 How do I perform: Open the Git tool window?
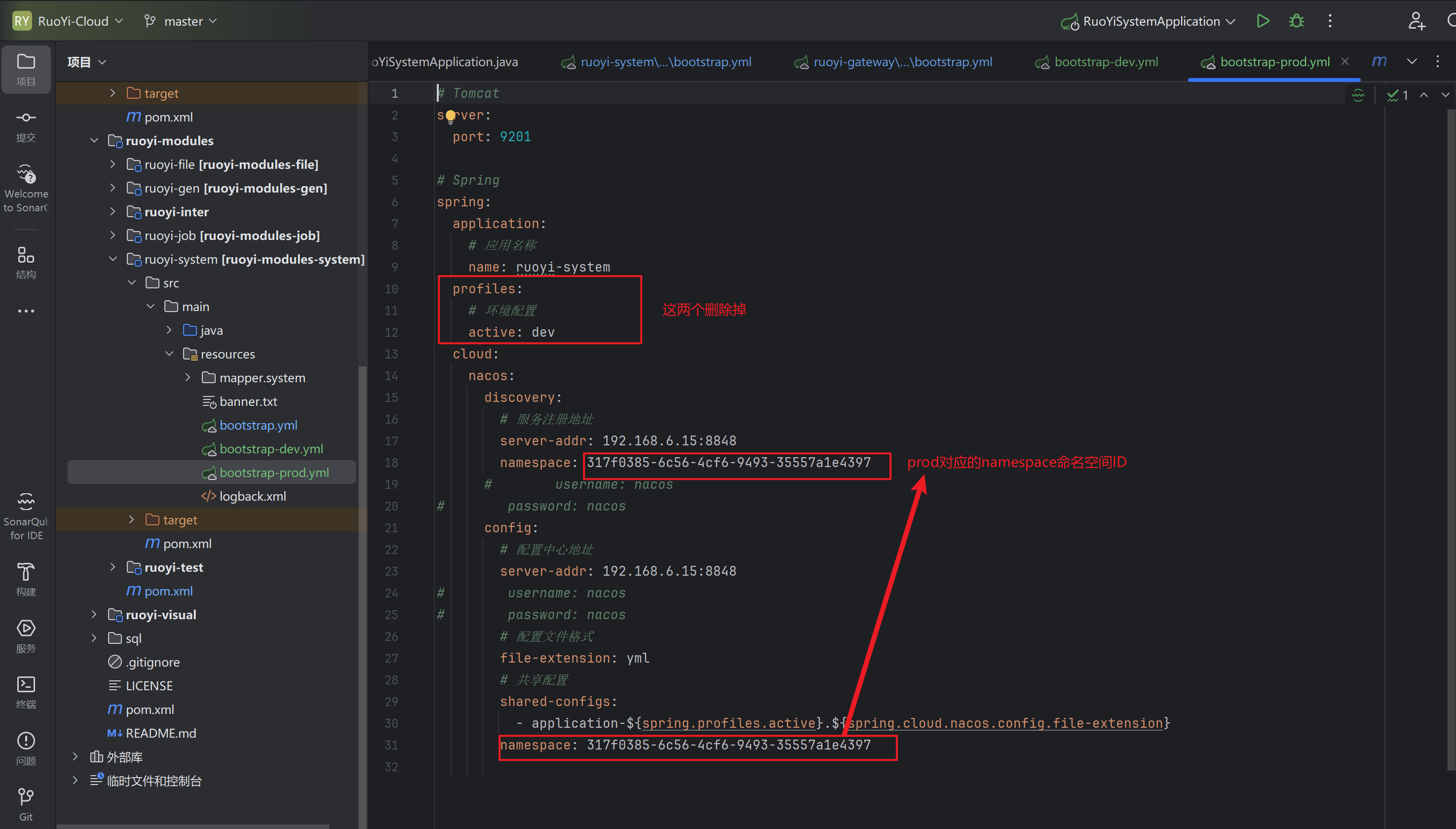[26, 803]
